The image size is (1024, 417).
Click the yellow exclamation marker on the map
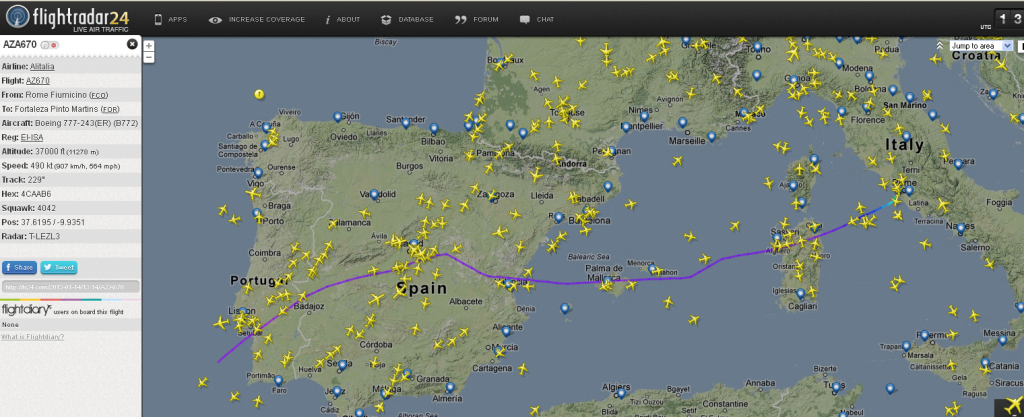click(x=259, y=95)
